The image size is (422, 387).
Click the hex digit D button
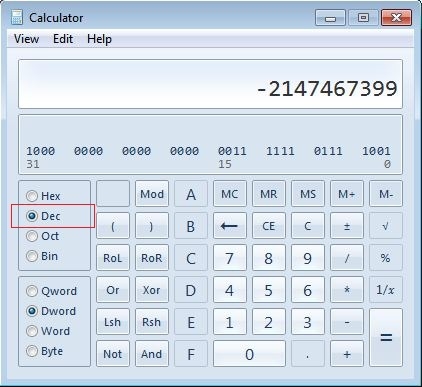point(191,290)
